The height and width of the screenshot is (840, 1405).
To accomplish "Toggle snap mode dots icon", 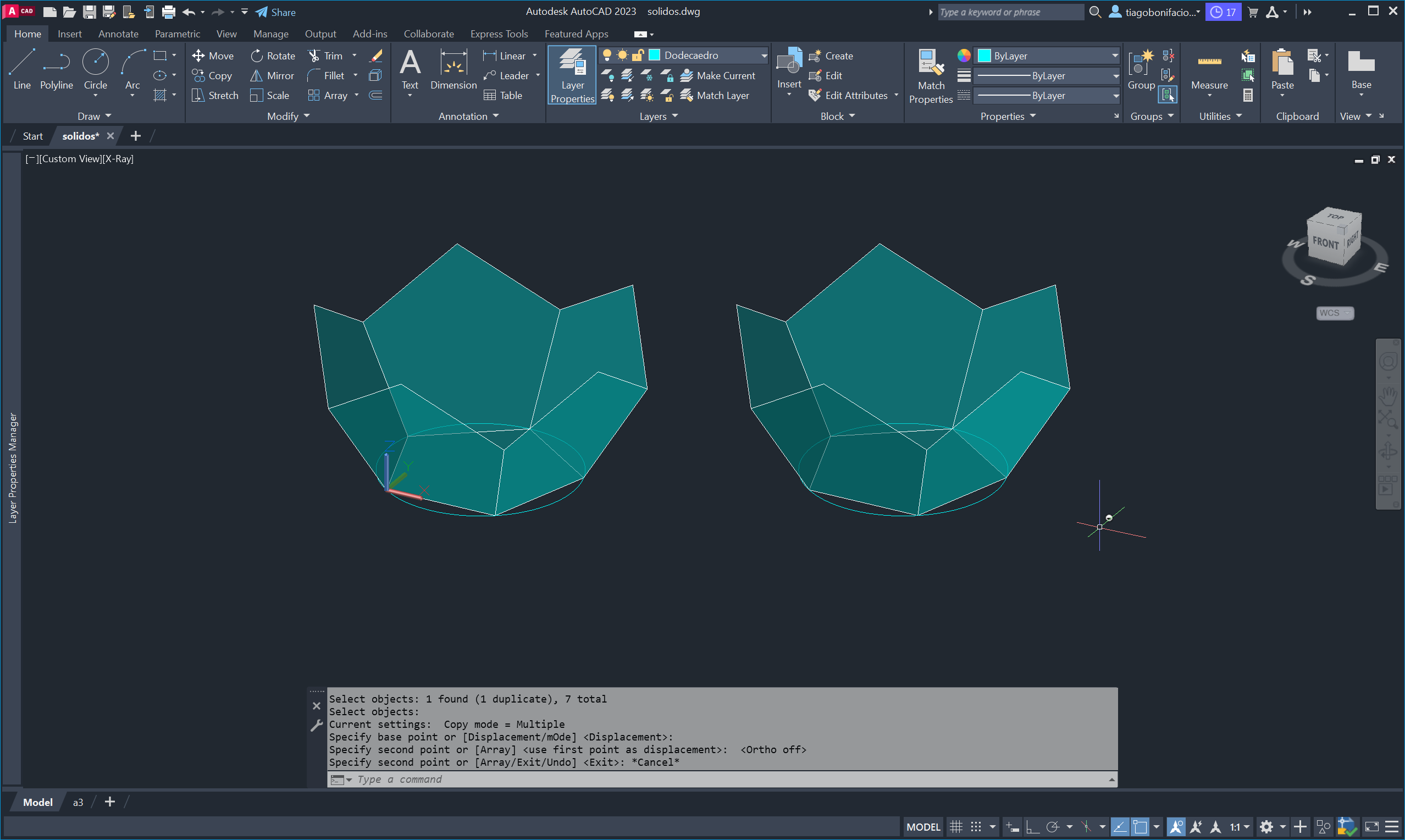I will [x=976, y=827].
